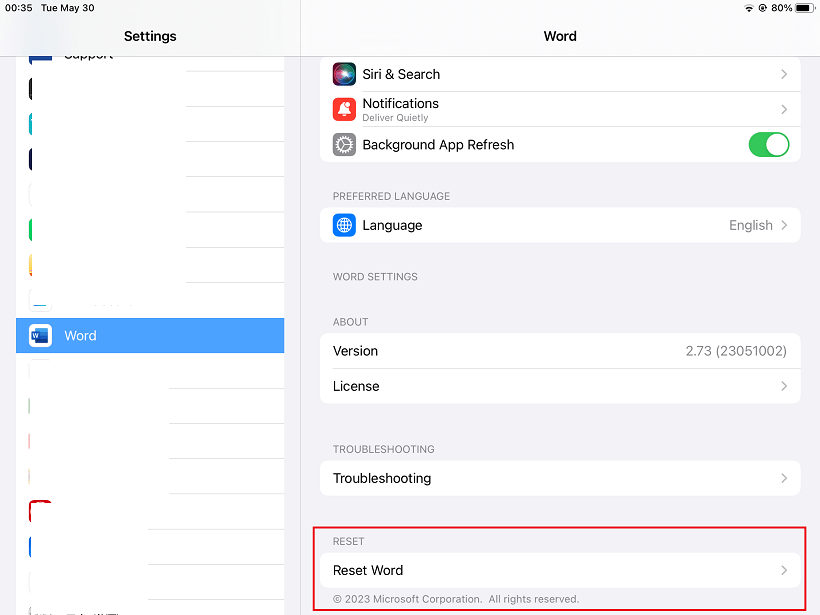Tap the Word app icon in sidebar
Image resolution: width=820 pixels, height=615 pixels.
pos(40,336)
